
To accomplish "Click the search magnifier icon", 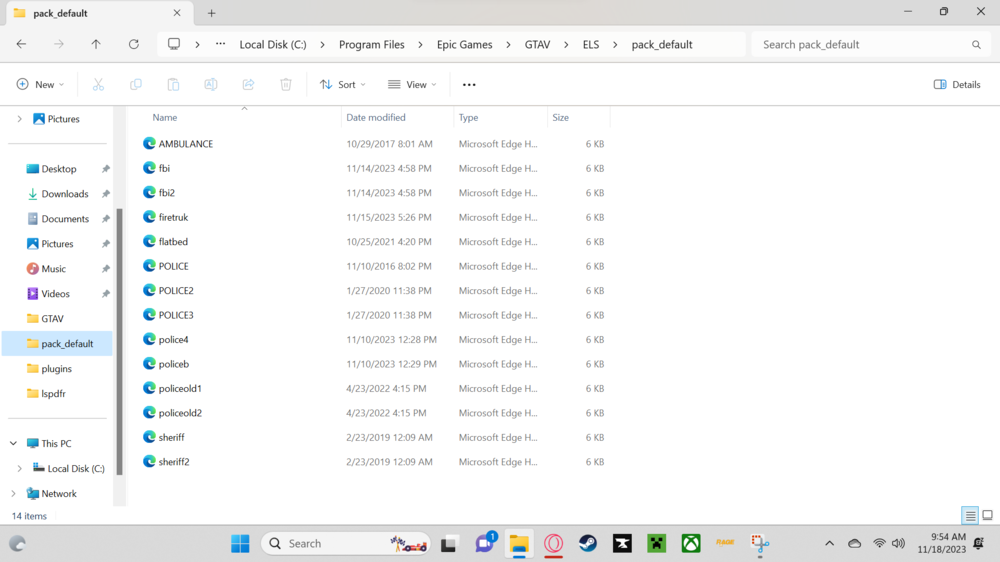I will [x=976, y=45].
